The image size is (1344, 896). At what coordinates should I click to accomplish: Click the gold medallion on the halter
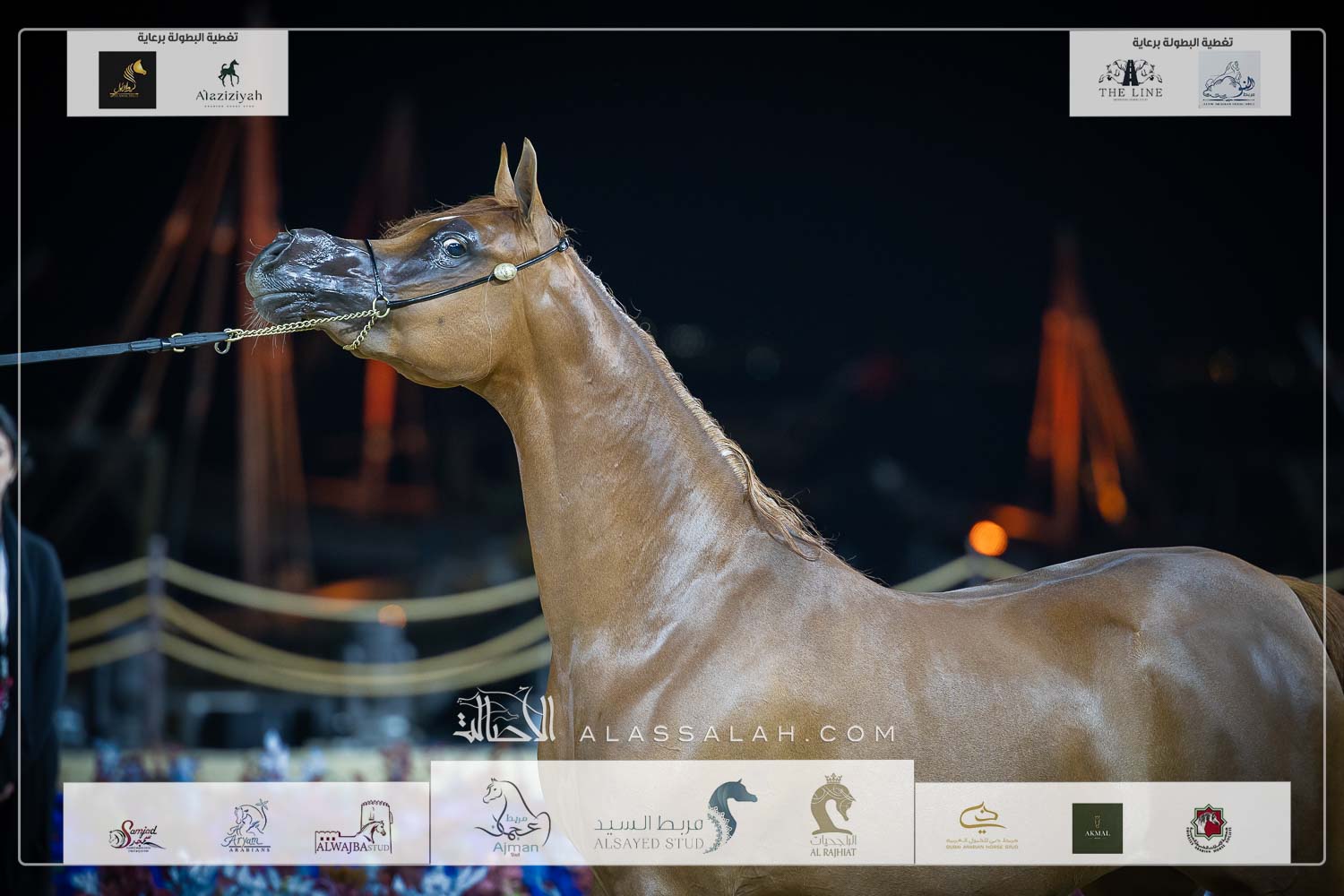[x=504, y=270]
